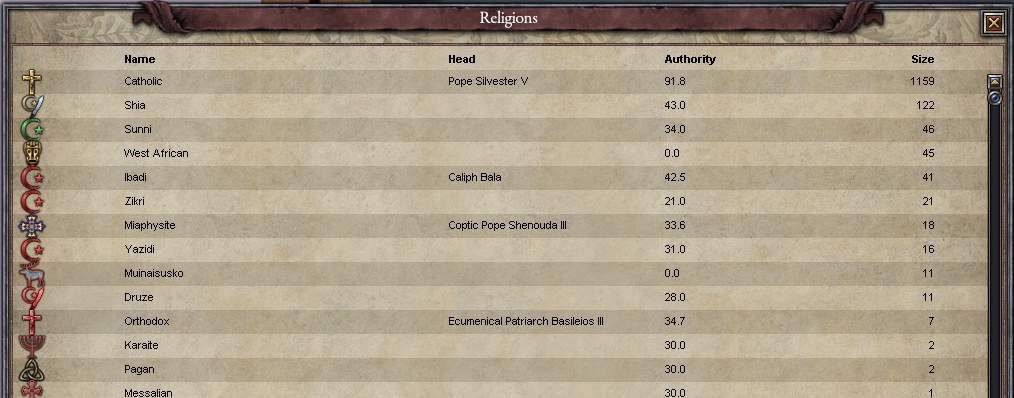The image size is (1014, 398).
Task: Click the Pagan triquetra knot icon
Action: coord(32,370)
